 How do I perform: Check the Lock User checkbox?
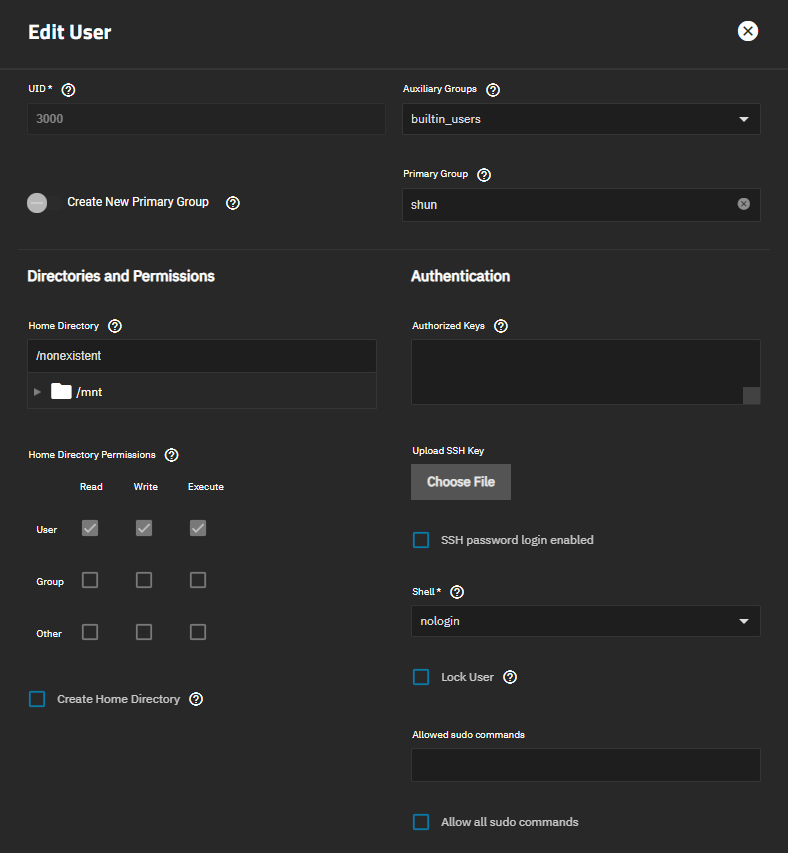[421, 677]
